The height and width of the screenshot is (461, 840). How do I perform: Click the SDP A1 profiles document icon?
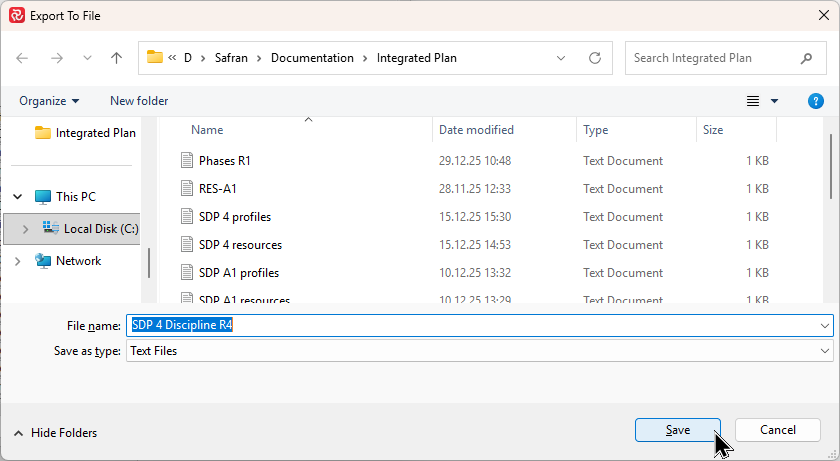pyautogui.click(x=187, y=272)
